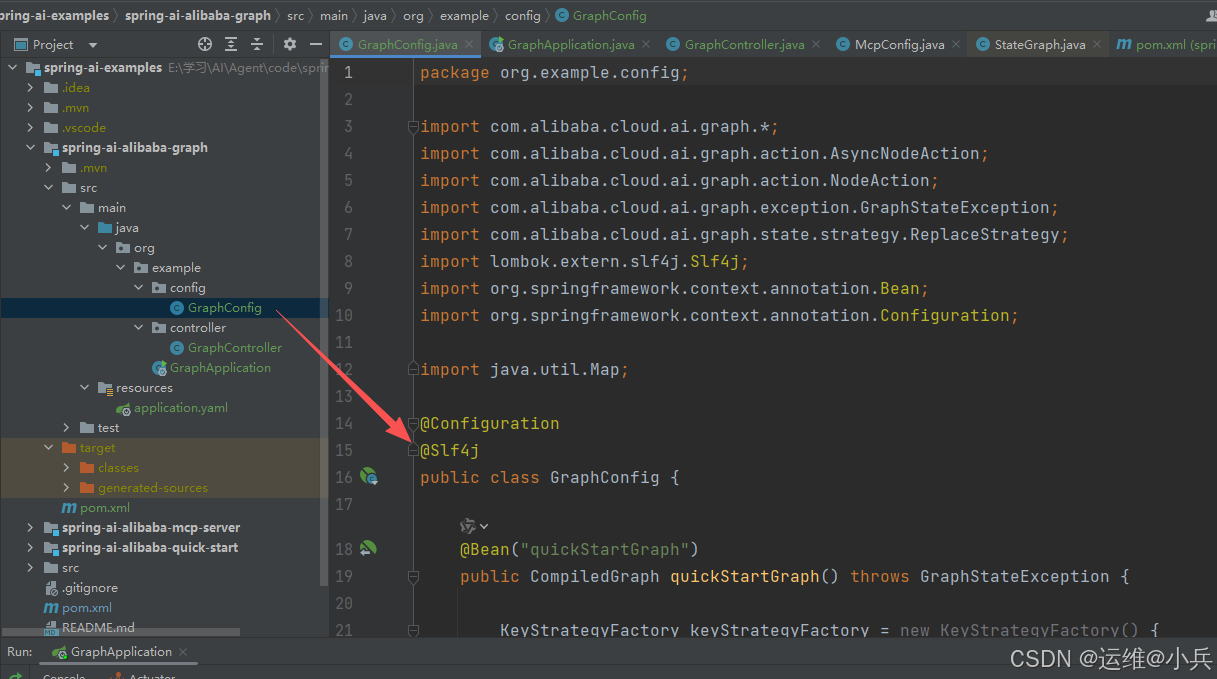Select opened file locate target icon
The width and height of the screenshot is (1217, 679).
click(x=205, y=44)
